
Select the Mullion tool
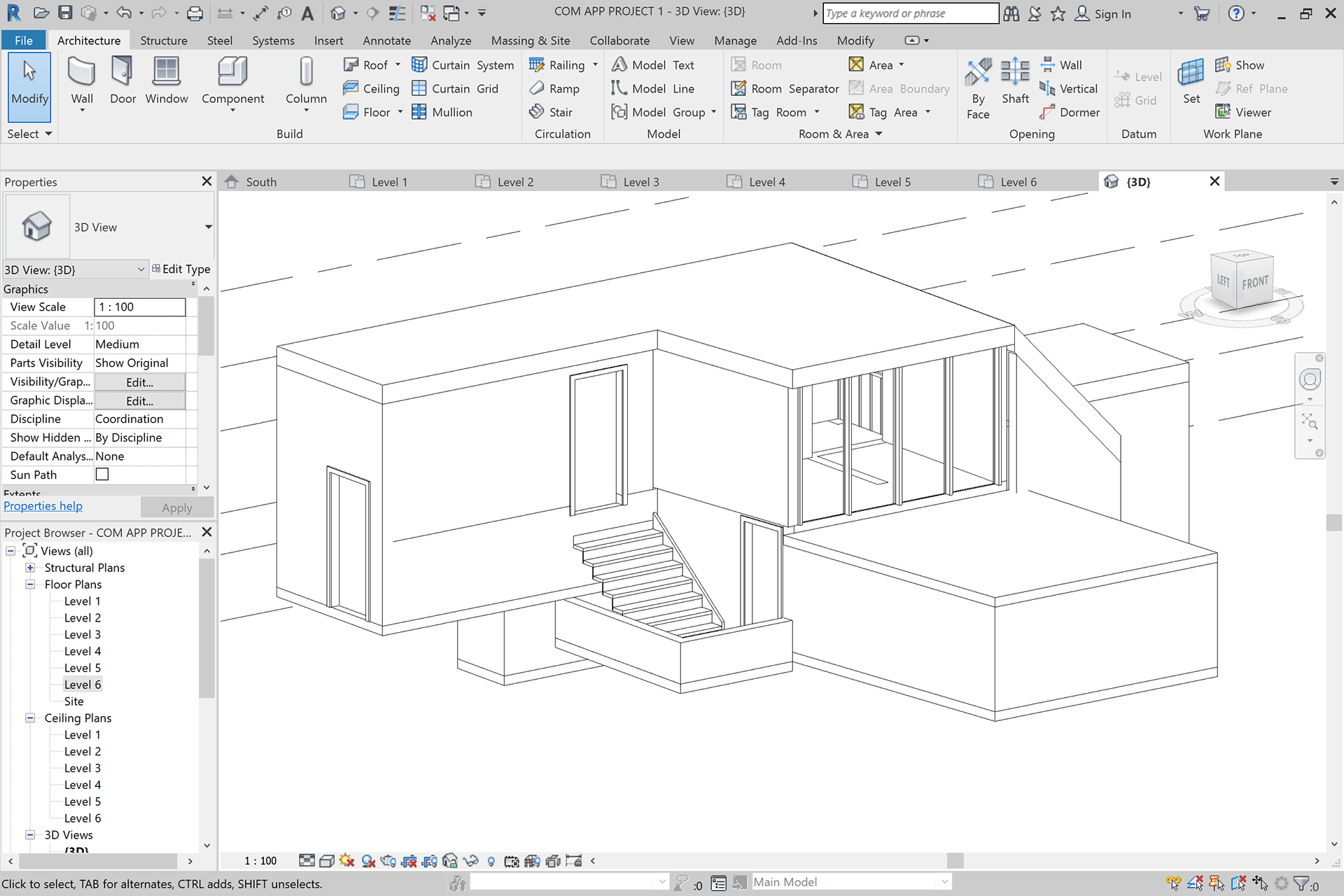coord(442,112)
